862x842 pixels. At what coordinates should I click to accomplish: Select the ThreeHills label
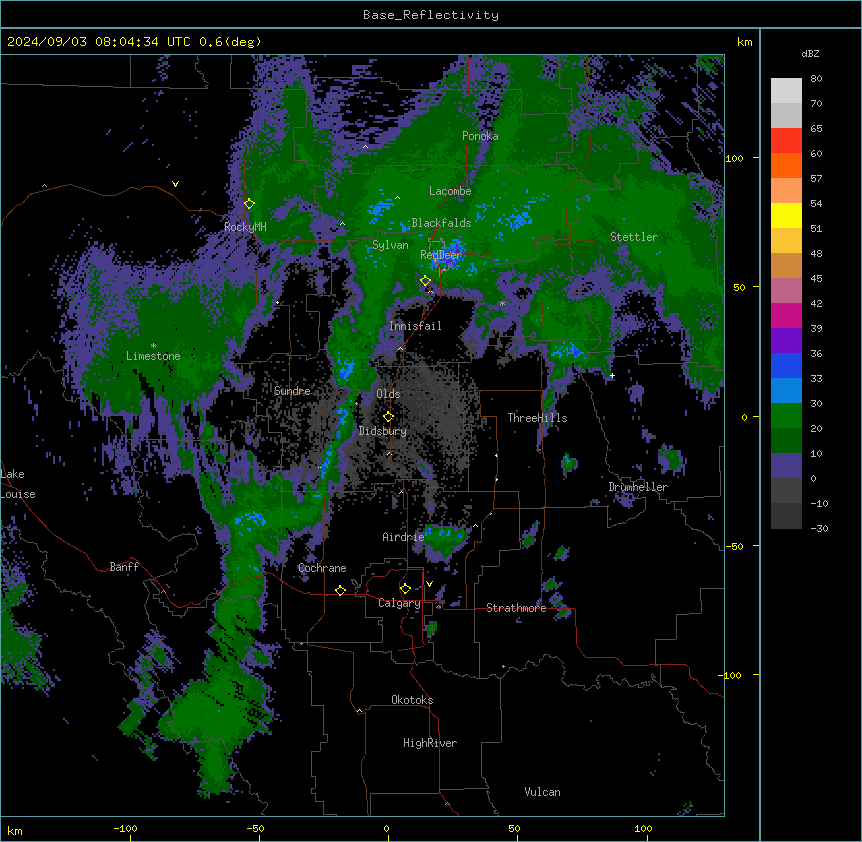[538, 418]
